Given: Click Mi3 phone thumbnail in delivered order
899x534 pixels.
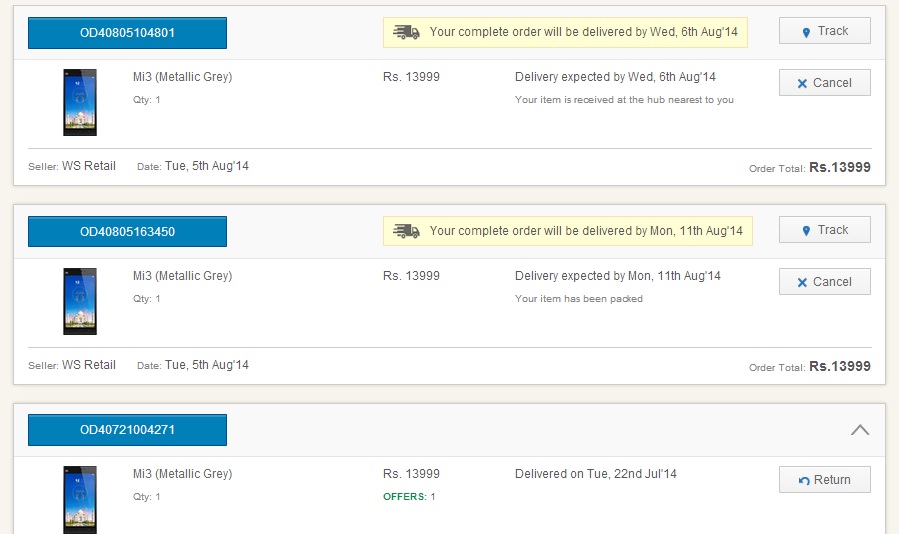Looking at the screenshot, I should point(80,500).
